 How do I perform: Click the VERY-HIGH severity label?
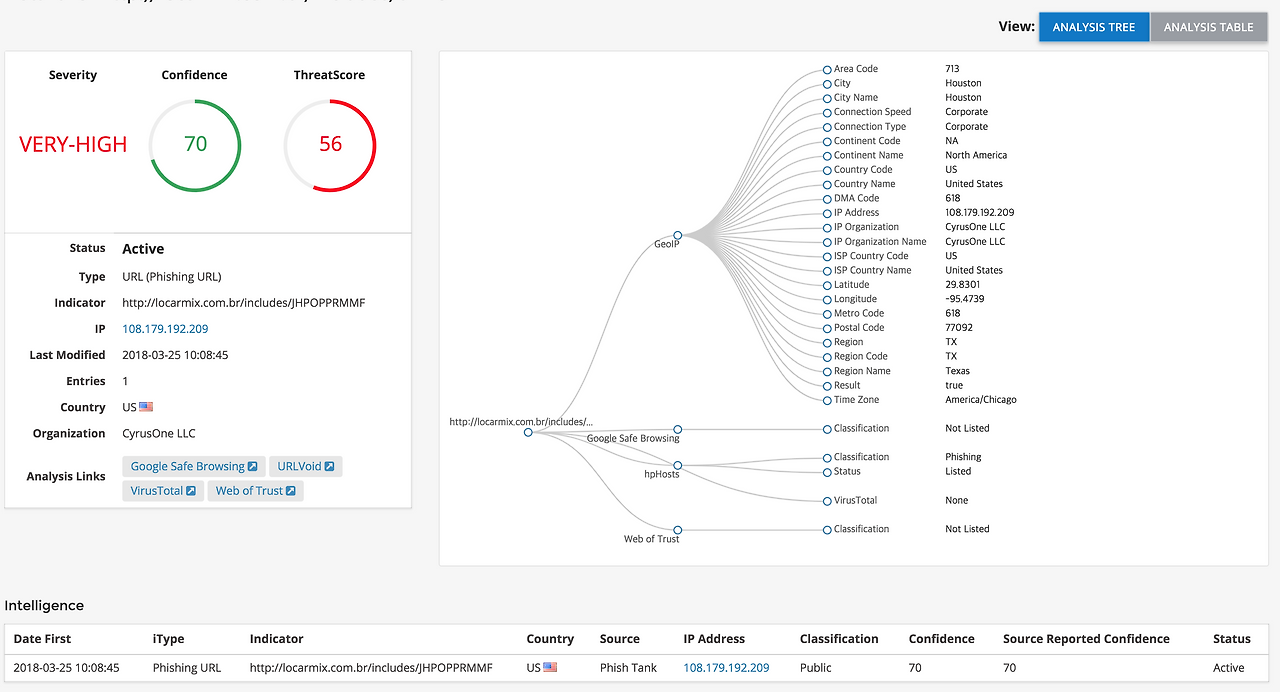73,144
